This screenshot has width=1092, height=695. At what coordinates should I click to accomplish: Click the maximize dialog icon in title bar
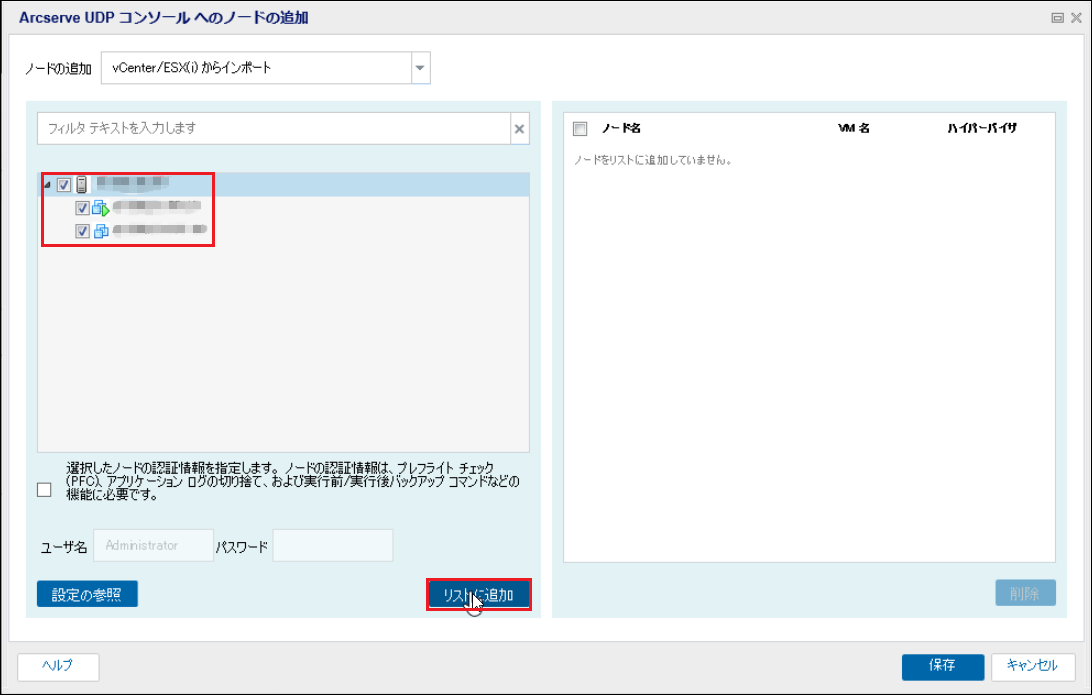coord(1057,18)
